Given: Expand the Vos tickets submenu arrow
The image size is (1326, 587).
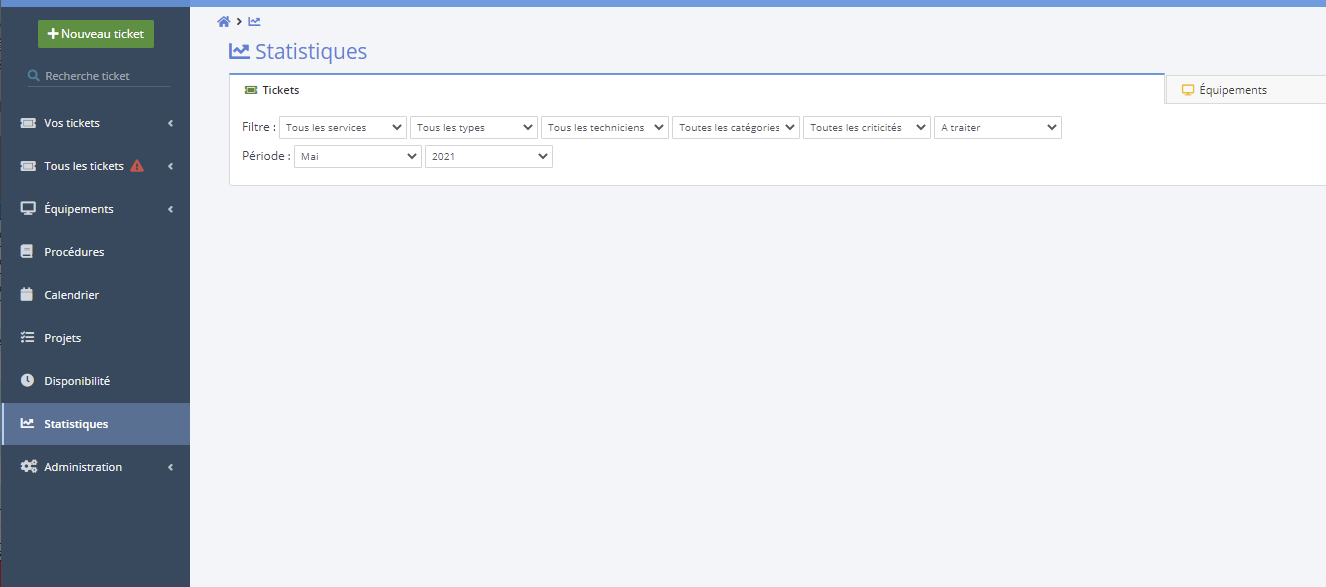Looking at the screenshot, I should click(x=170, y=123).
